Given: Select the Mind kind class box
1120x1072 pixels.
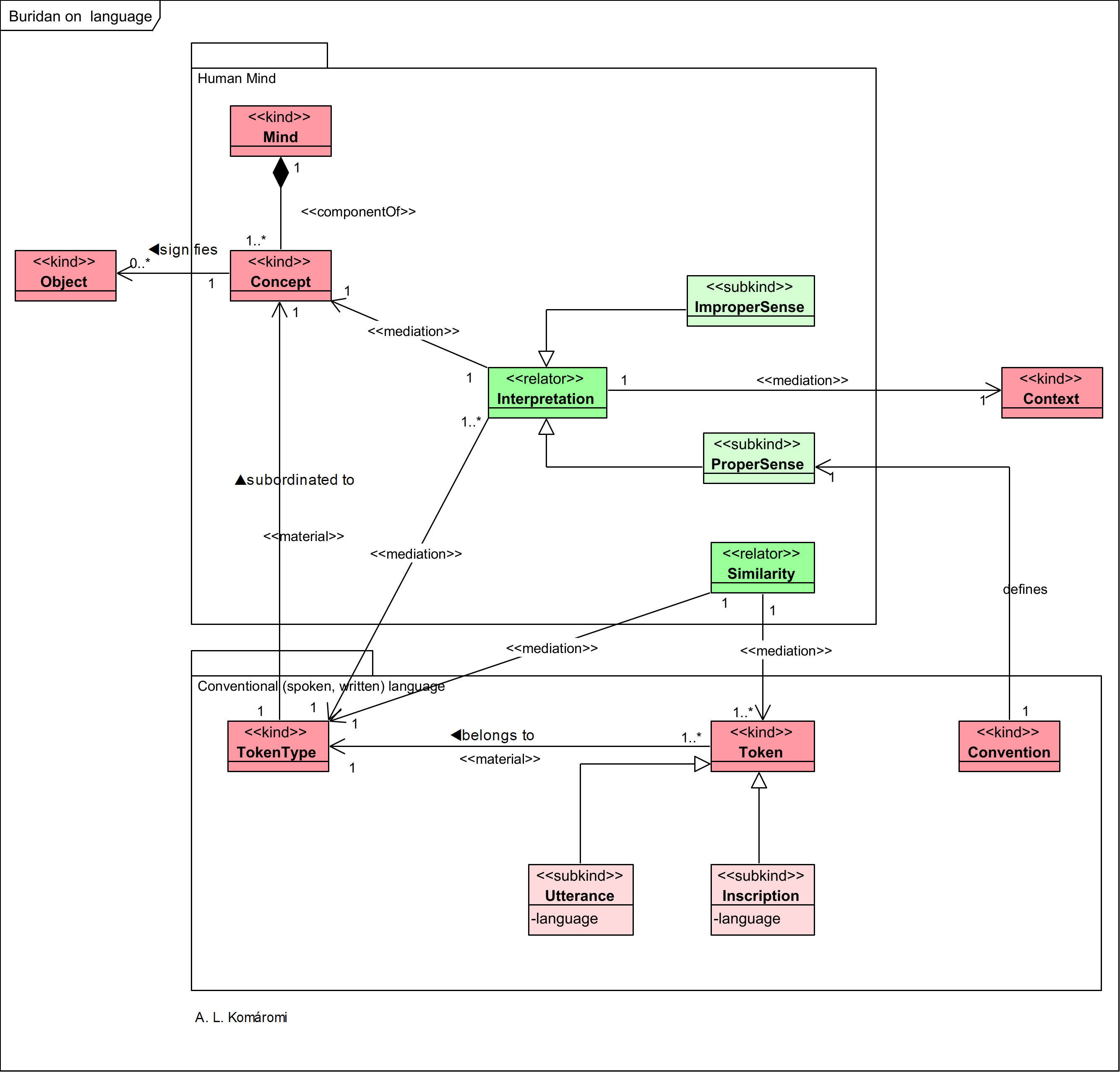Looking at the screenshot, I should click(281, 130).
